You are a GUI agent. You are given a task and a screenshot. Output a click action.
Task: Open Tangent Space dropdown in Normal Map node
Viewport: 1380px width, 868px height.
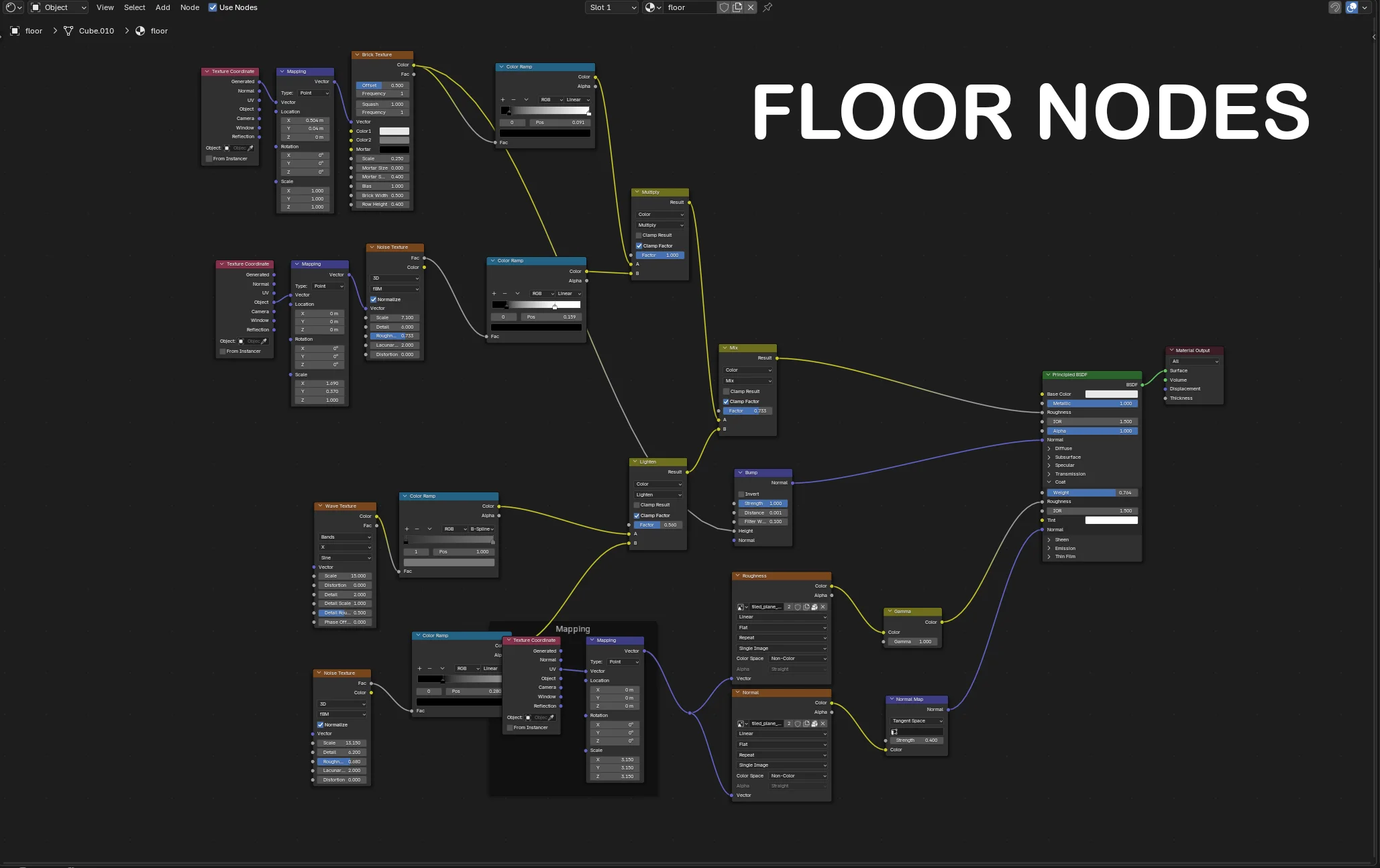916,720
